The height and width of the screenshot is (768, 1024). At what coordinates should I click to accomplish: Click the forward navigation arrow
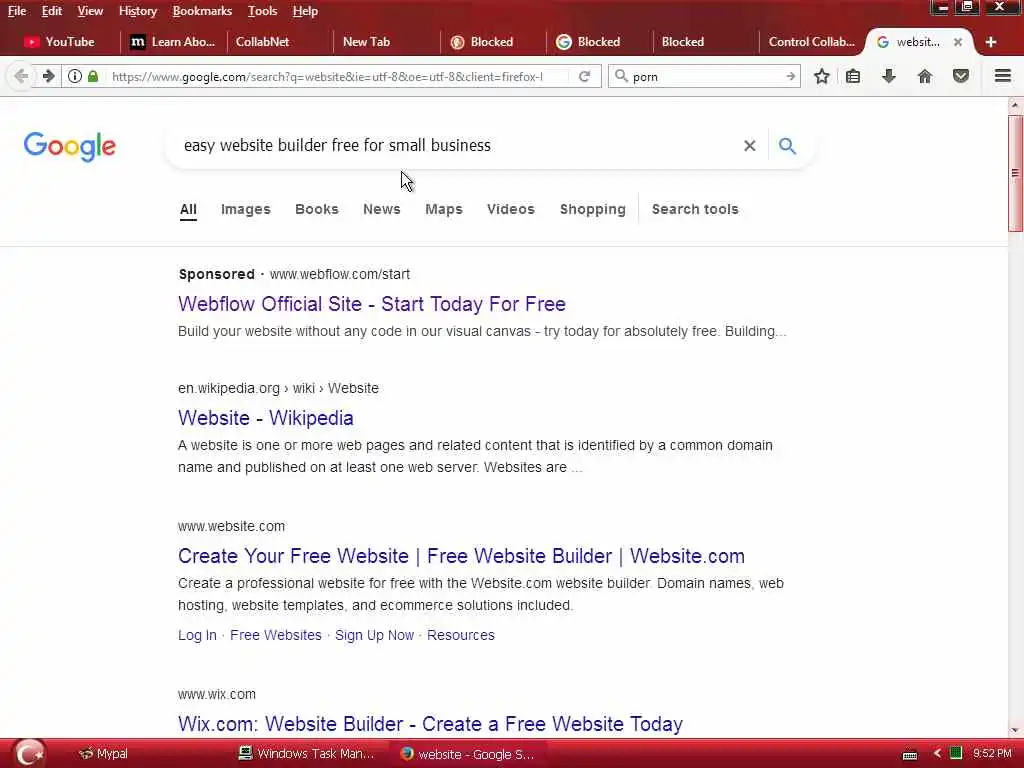tap(48, 76)
